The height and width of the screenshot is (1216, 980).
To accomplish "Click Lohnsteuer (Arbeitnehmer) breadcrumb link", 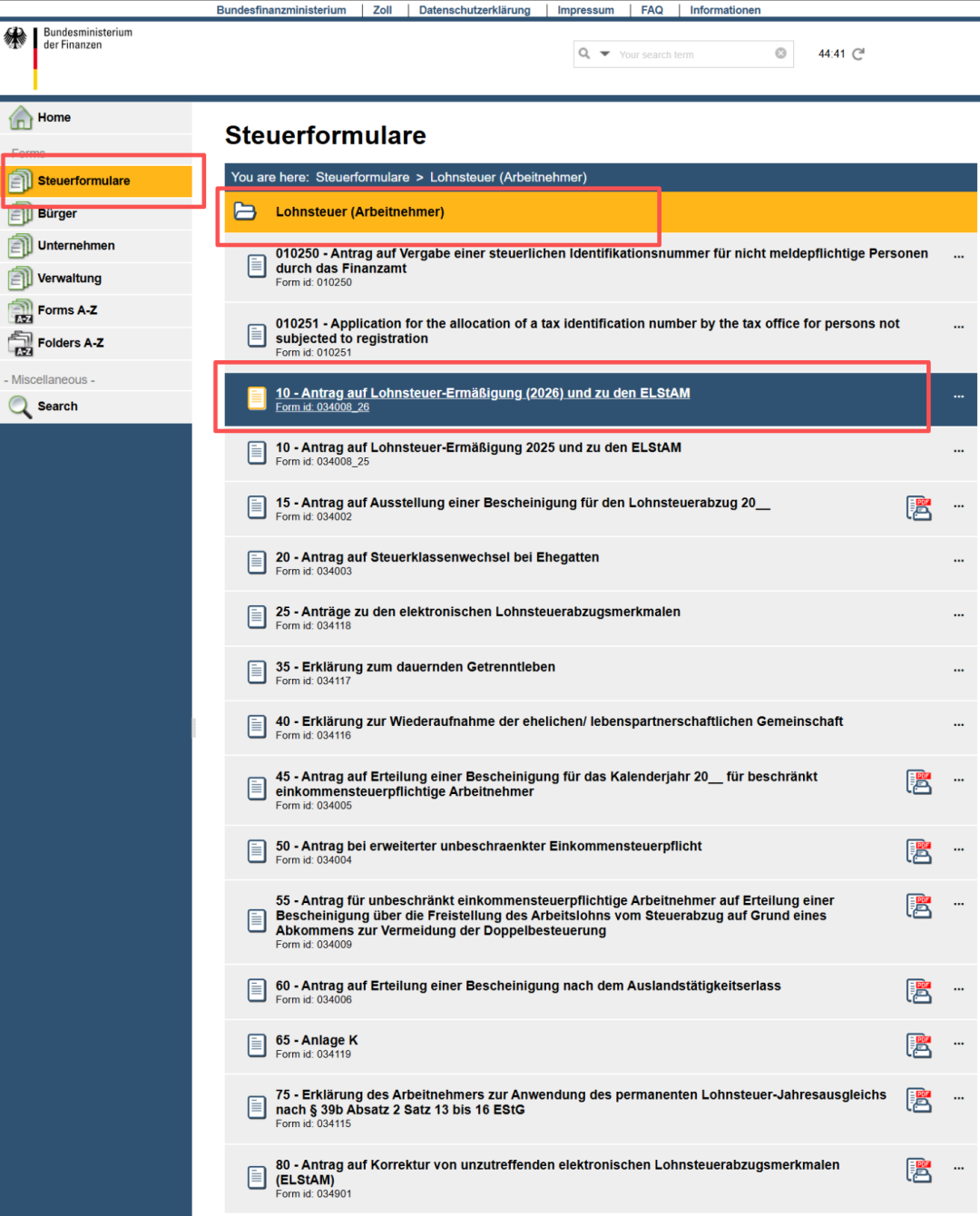I will click(508, 177).
